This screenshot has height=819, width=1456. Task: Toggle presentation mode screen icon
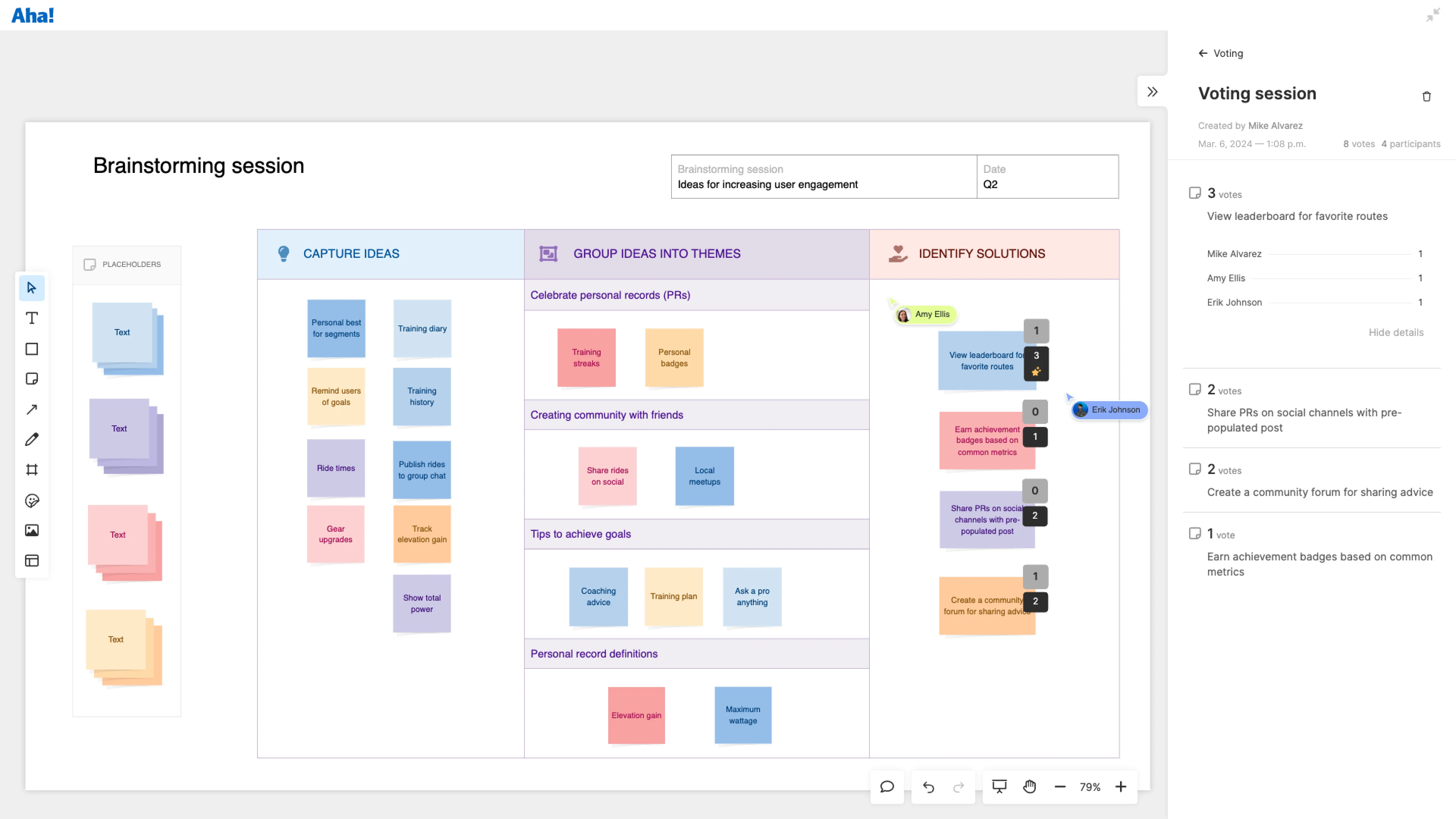coord(999,787)
